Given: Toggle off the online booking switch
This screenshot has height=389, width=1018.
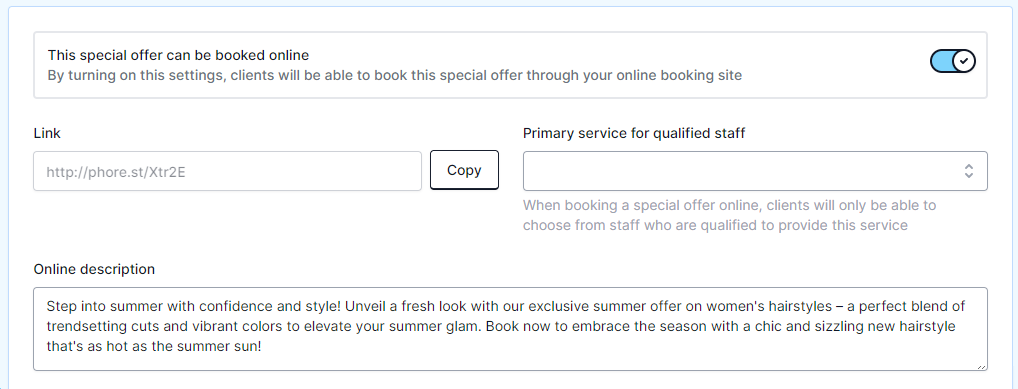Looking at the screenshot, I should [x=952, y=61].
